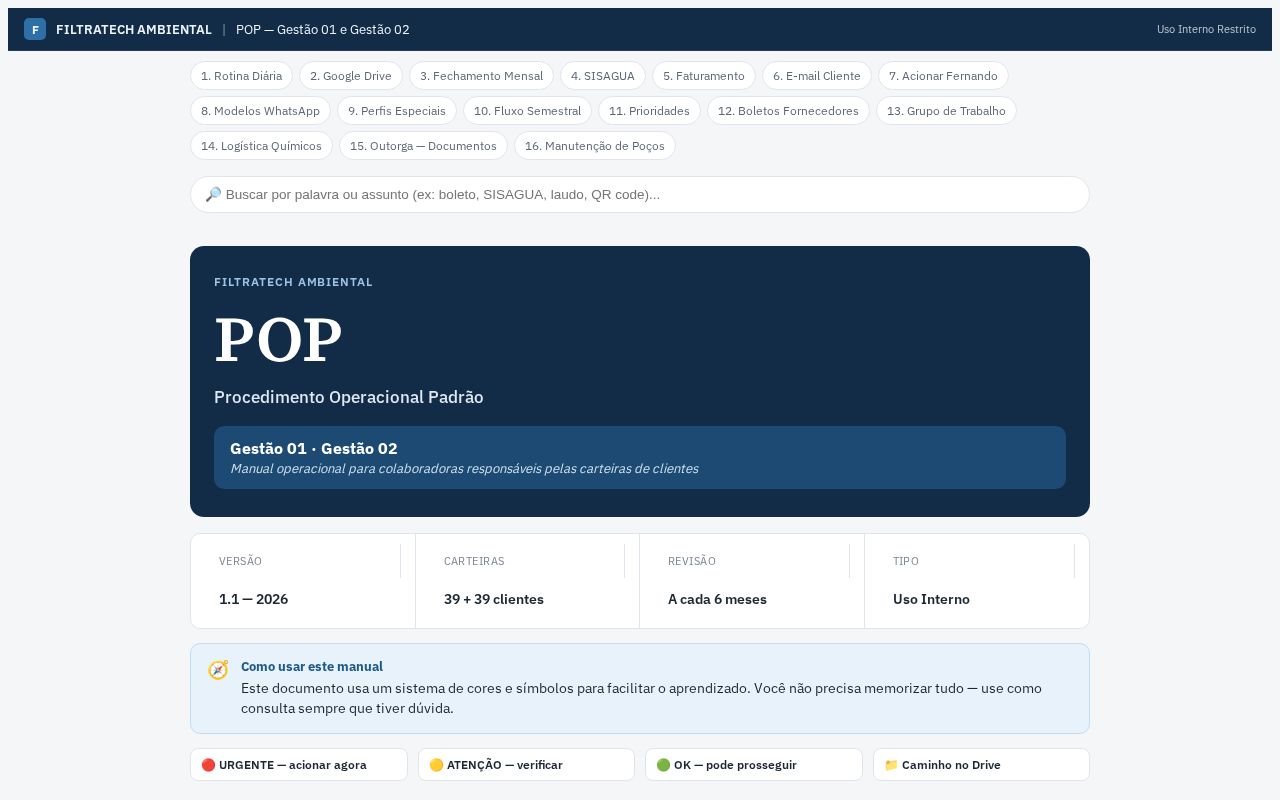Go to 2. Google Drive section

tap(351, 76)
